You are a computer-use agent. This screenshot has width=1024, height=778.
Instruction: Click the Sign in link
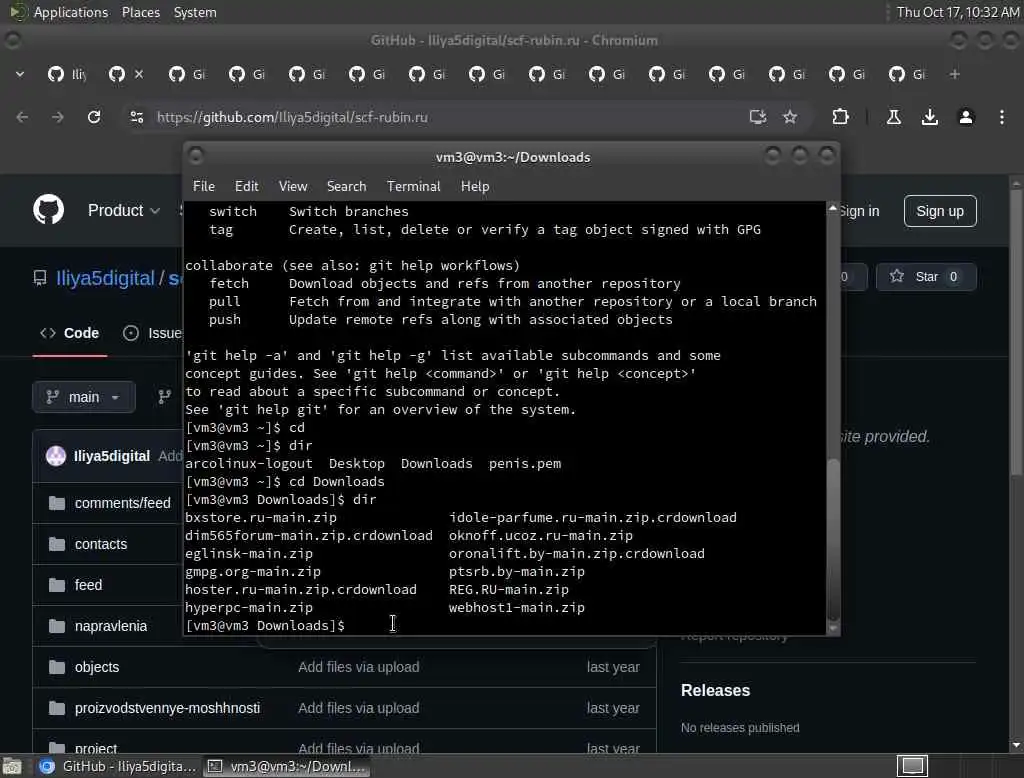coord(859,211)
